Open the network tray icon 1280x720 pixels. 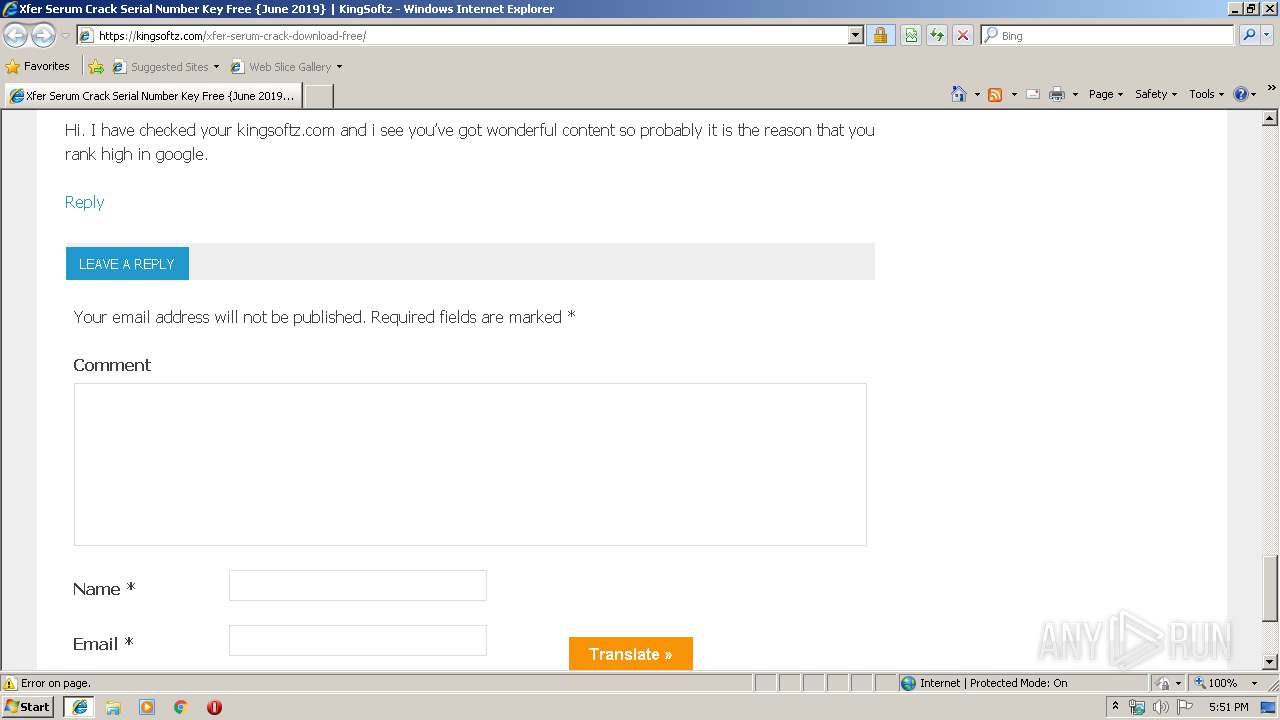pos(1137,707)
